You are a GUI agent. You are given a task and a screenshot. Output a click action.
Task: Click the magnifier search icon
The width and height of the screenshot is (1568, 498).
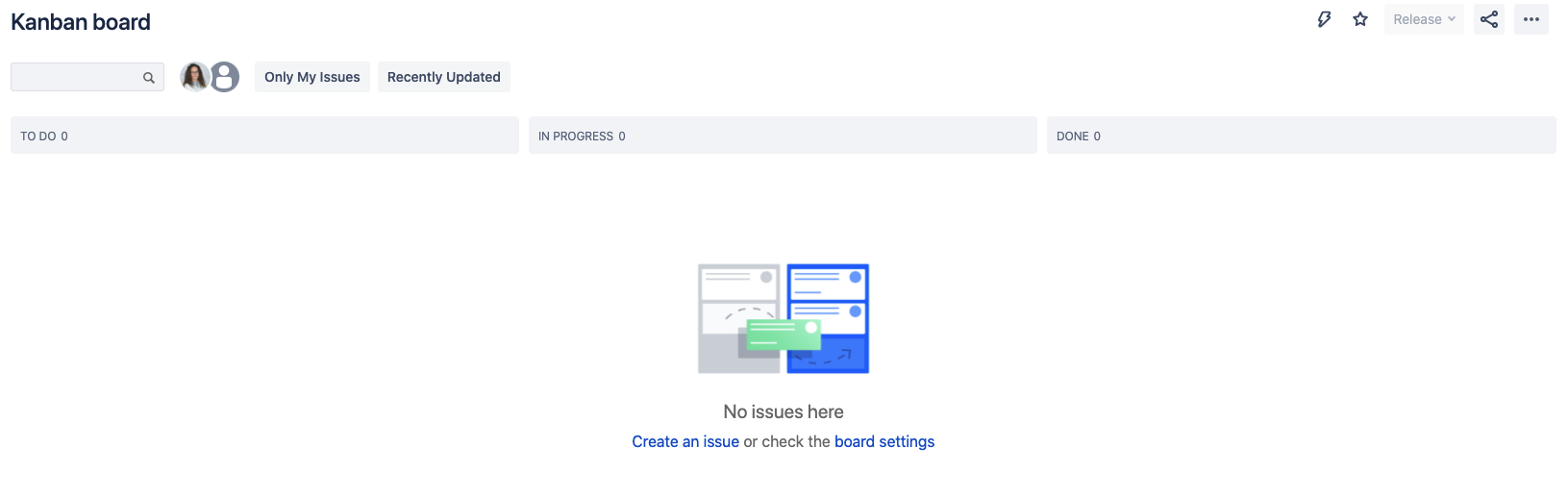click(x=149, y=78)
